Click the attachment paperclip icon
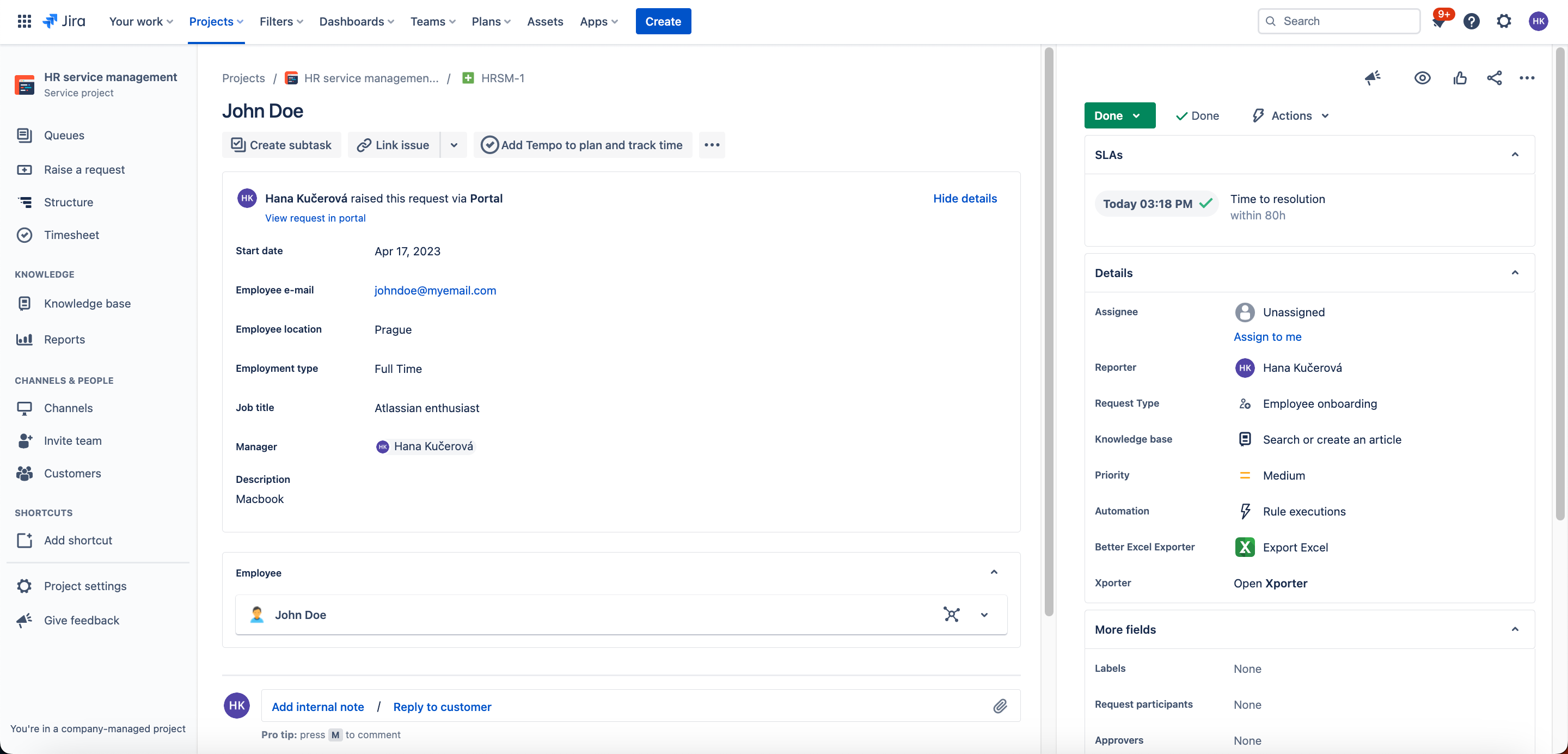This screenshot has width=1568, height=754. pyautogui.click(x=1000, y=706)
